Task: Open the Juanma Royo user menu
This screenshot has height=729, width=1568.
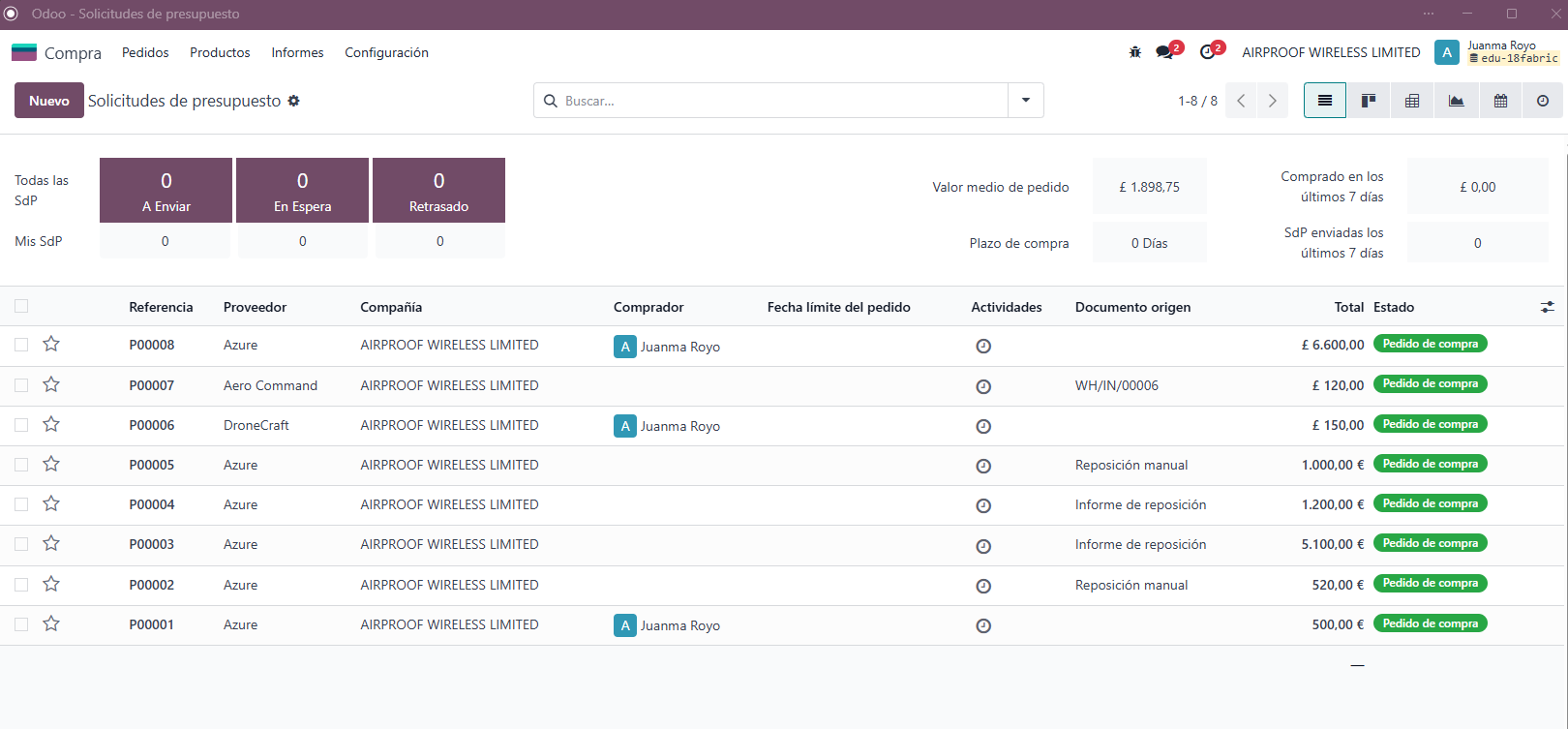Action: [1497, 52]
